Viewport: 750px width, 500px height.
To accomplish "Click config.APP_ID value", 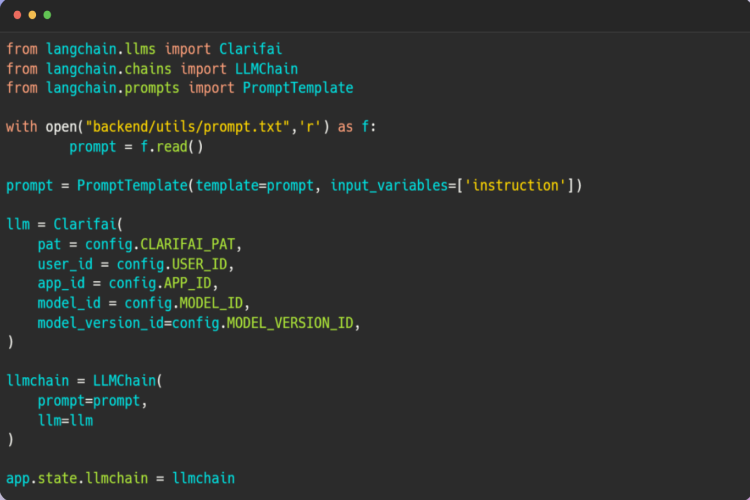I will [160, 283].
